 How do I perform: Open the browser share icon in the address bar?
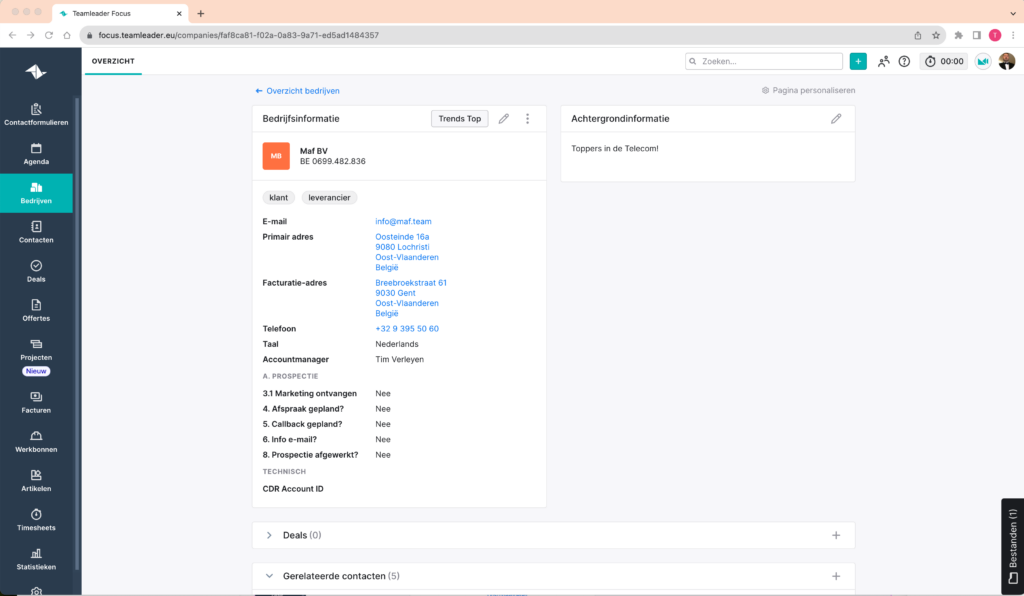tap(918, 35)
